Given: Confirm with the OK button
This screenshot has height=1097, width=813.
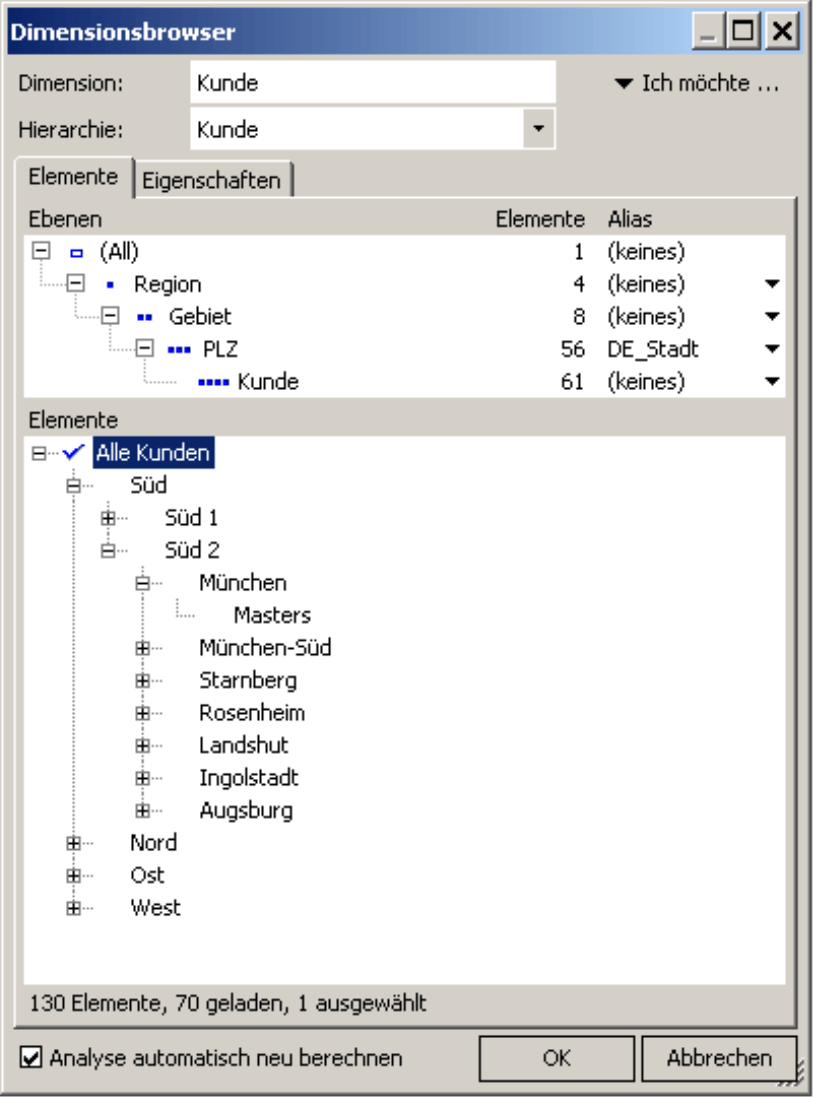Looking at the screenshot, I should tap(556, 1058).
